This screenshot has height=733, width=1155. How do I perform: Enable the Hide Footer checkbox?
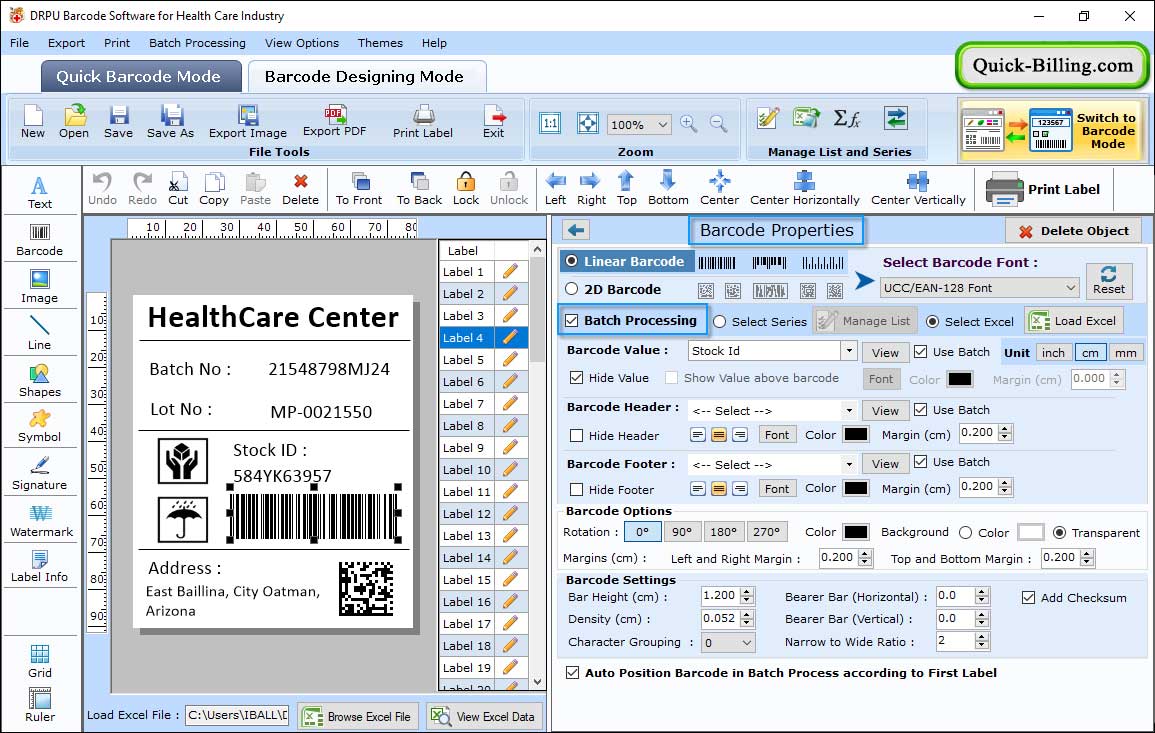pos(577,489)
